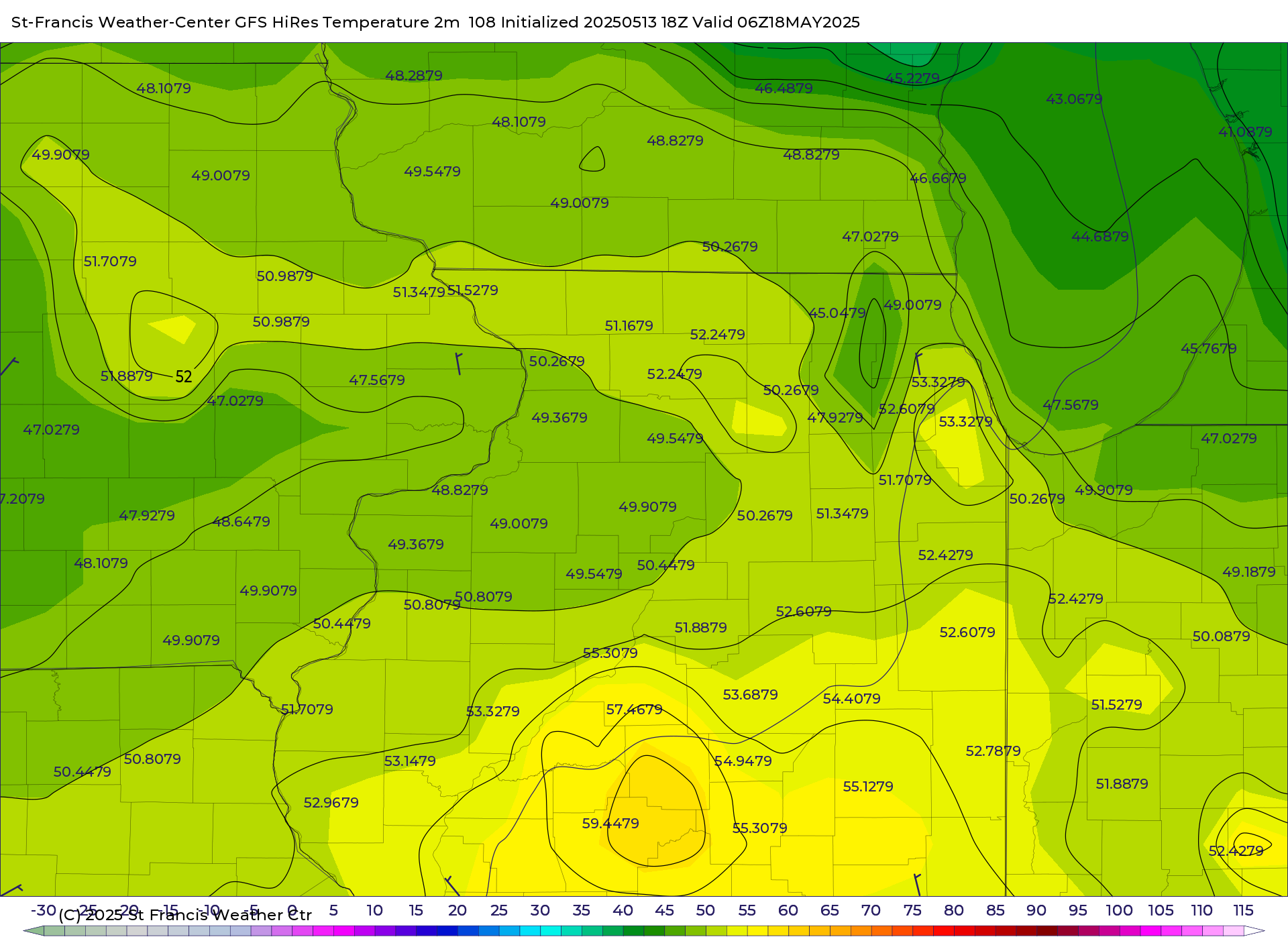
Task: Click the legend tick label 45
Action: click(x=664, y=910)
